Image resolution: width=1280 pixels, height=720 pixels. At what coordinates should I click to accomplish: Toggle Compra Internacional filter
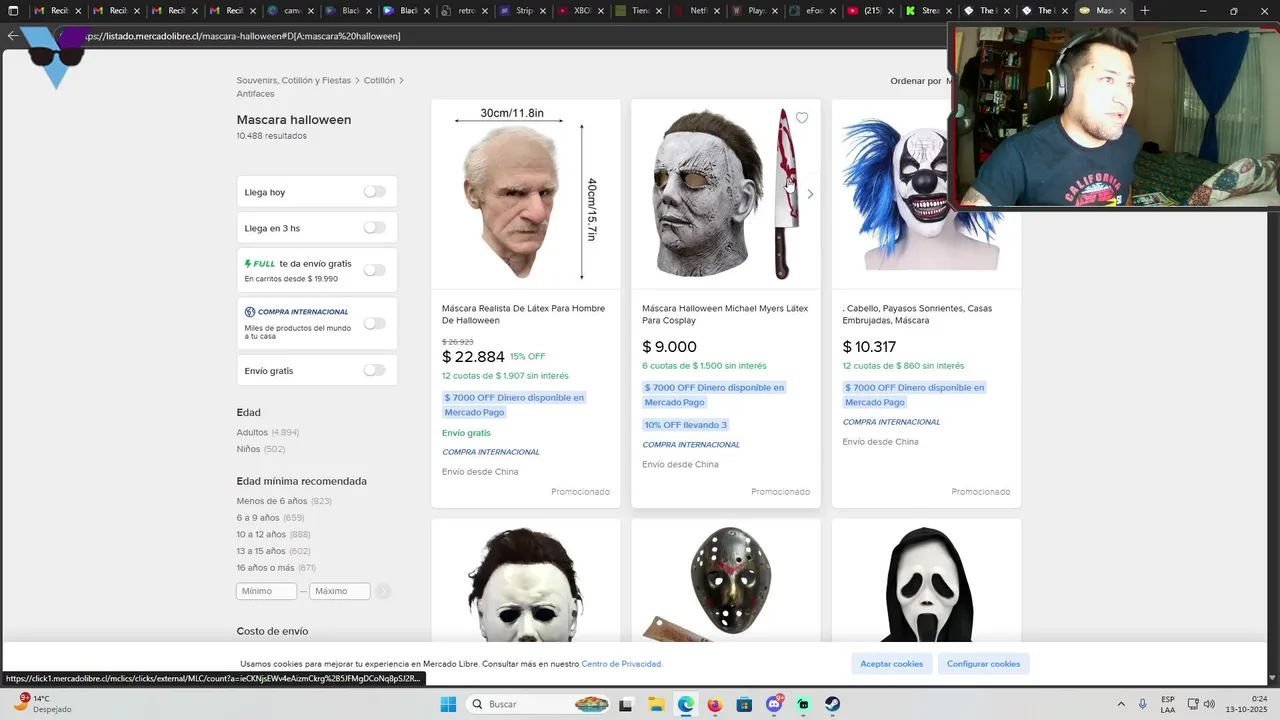point(374,323)
